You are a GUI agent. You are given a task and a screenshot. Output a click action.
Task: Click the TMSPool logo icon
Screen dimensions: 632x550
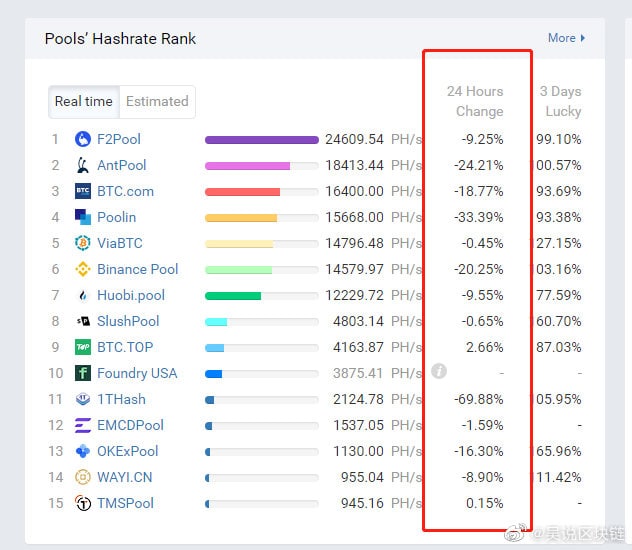pyautogui.click(x=83, y=503)
